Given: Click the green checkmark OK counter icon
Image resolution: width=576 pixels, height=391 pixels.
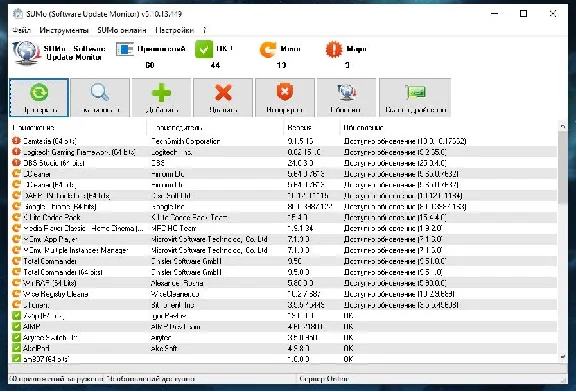Looking at the screenshot, I should point(204,49).
